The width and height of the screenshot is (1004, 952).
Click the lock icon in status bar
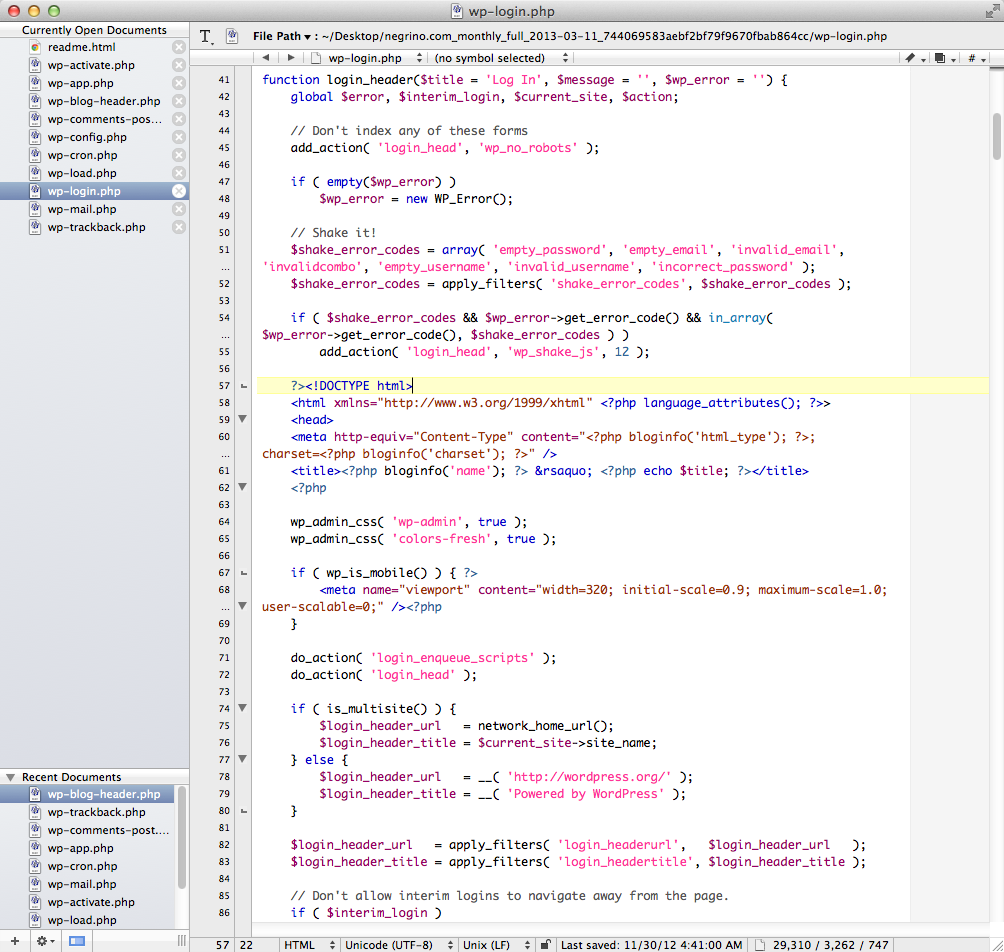pyautogui.click(x=546, y=944)
